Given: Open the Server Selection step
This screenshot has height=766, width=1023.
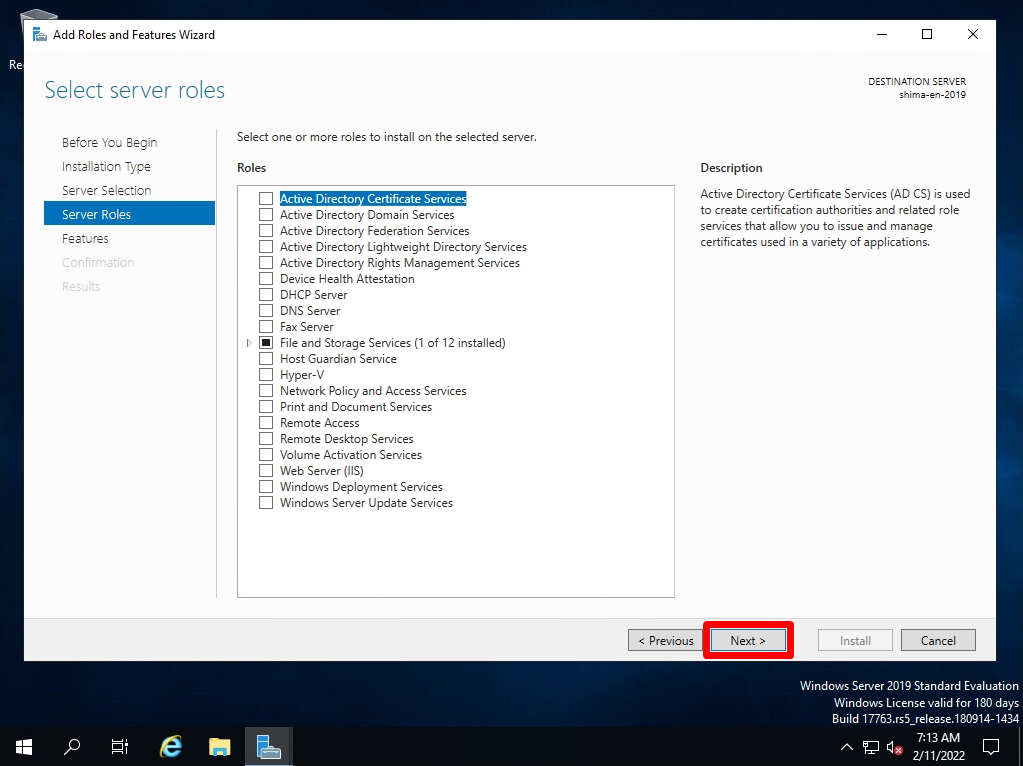Looking at the screenshot, I should pos(106,191).
